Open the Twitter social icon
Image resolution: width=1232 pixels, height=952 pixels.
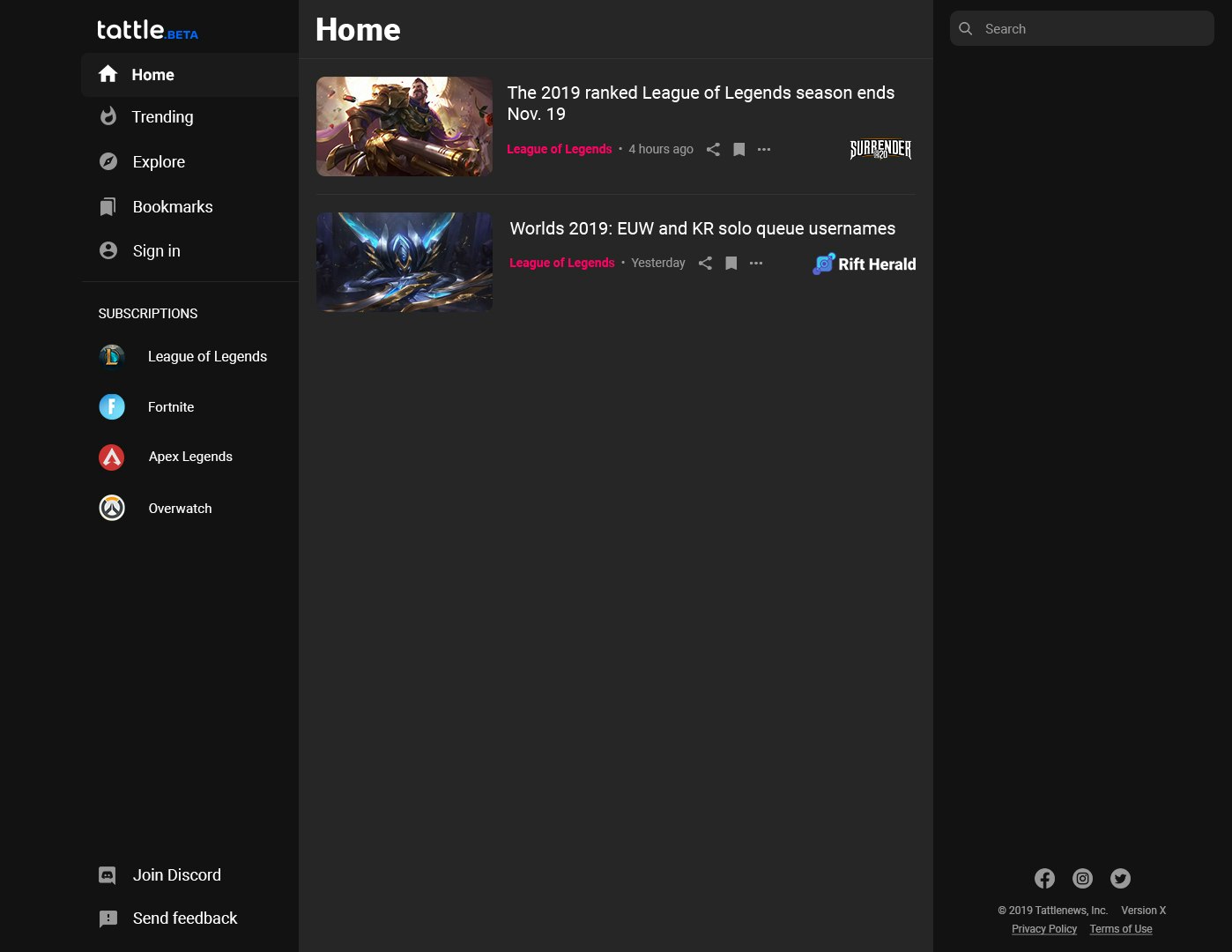(1120, 878)
